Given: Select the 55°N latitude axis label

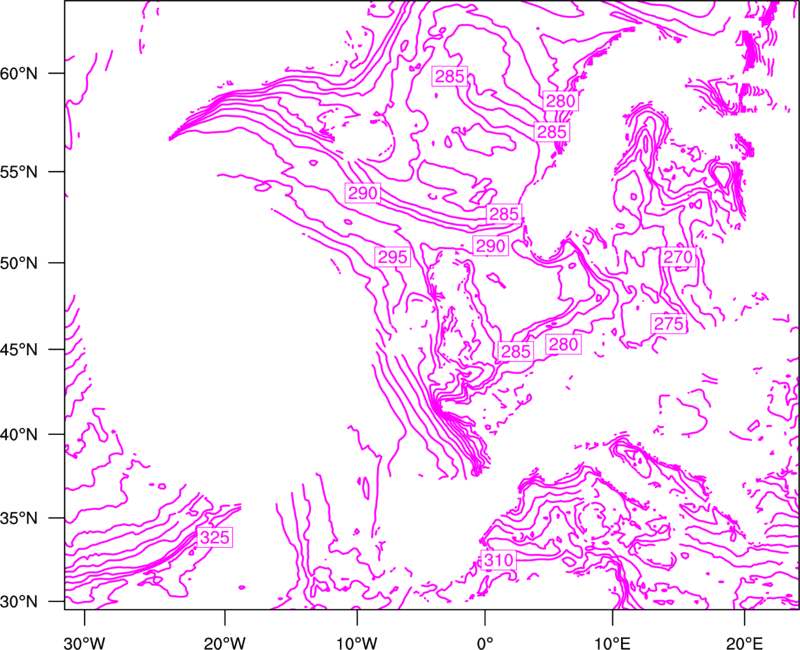Looking at the screenshot, I should (19, 172).
